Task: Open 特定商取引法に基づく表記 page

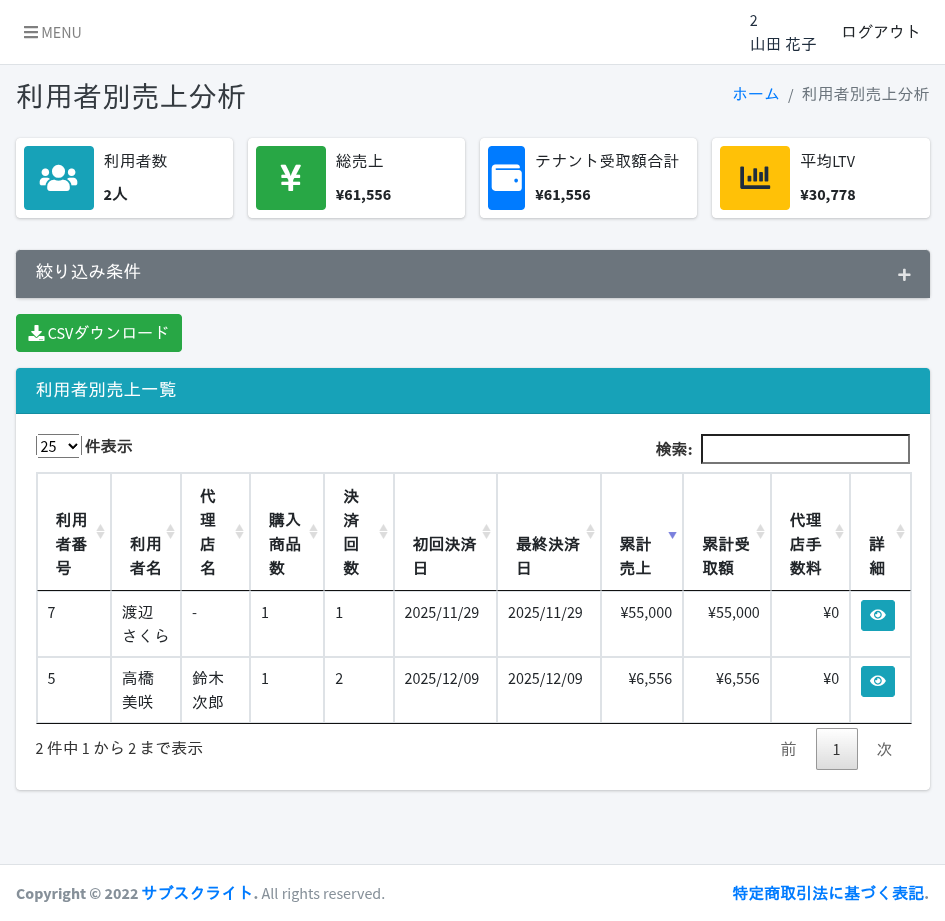Action: [830, 893]
